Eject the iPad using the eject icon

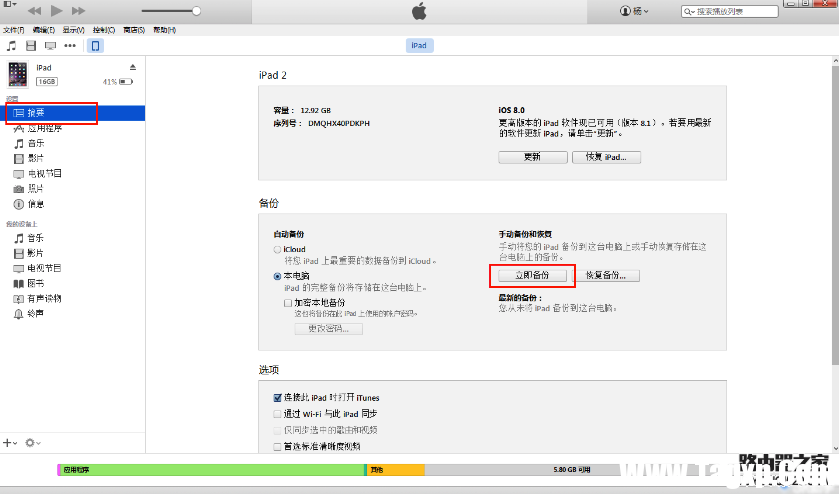(x=133, y=67)
